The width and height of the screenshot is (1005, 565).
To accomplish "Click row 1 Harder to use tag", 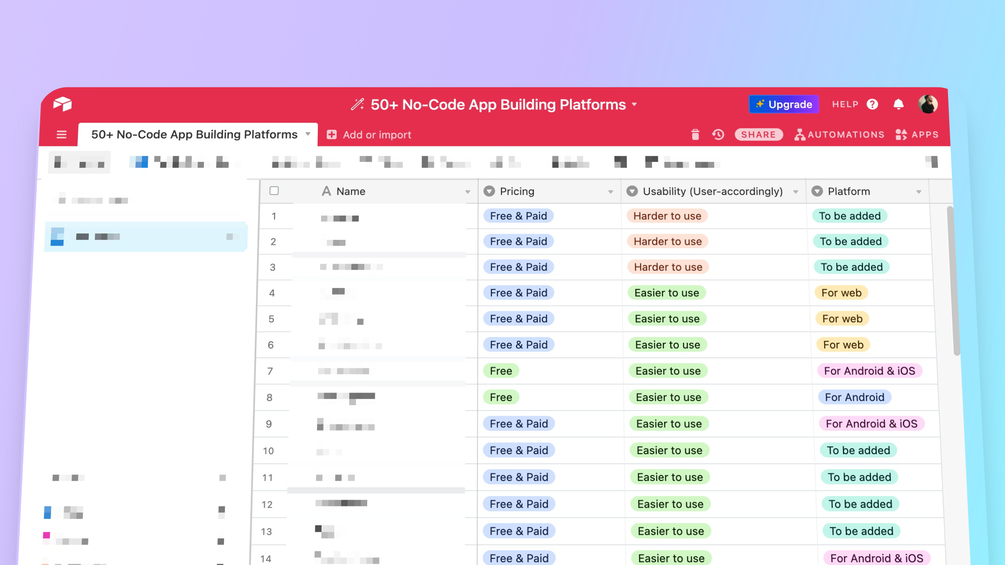I will tap(667, 216).
